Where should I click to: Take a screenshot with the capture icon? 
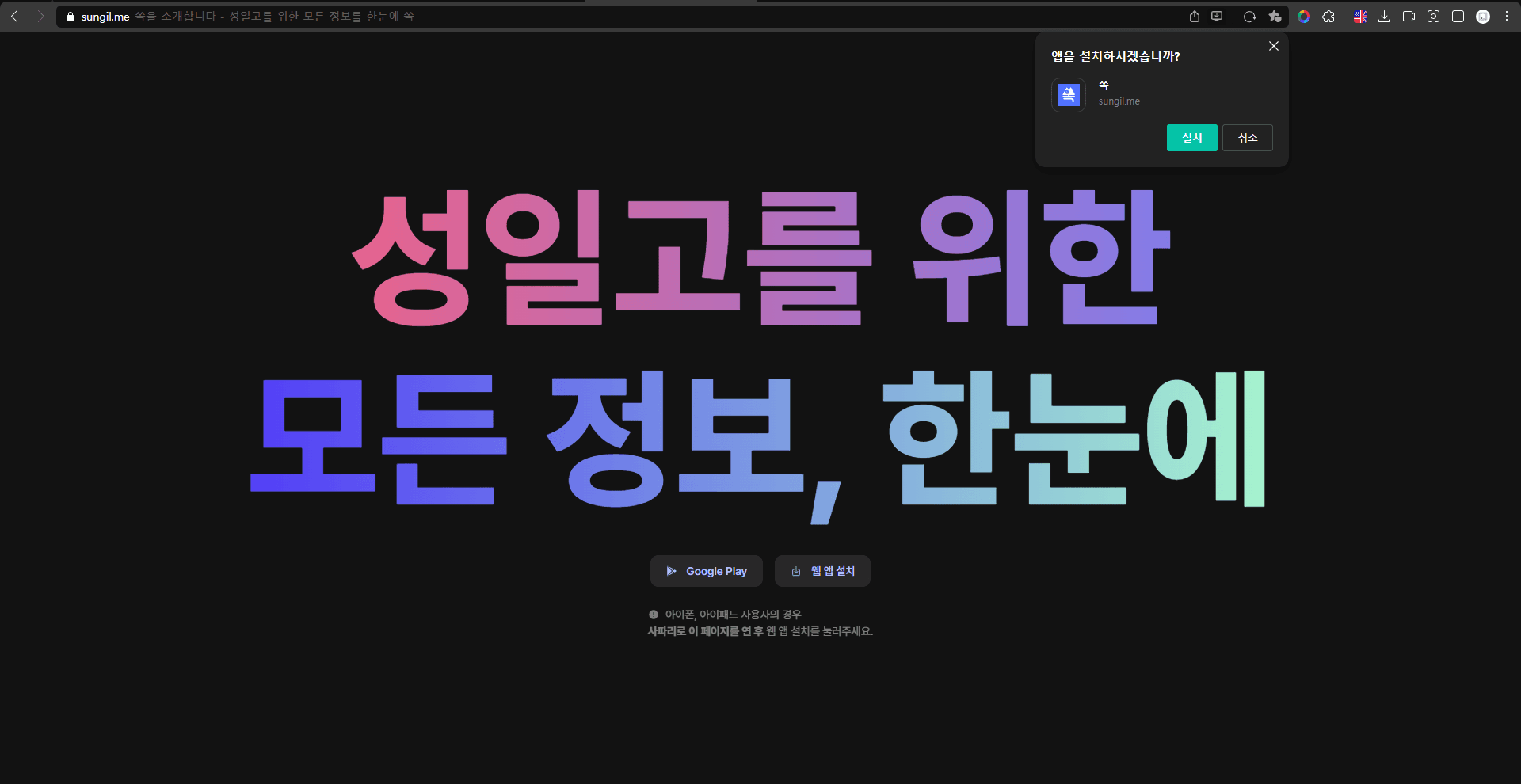1433,17
